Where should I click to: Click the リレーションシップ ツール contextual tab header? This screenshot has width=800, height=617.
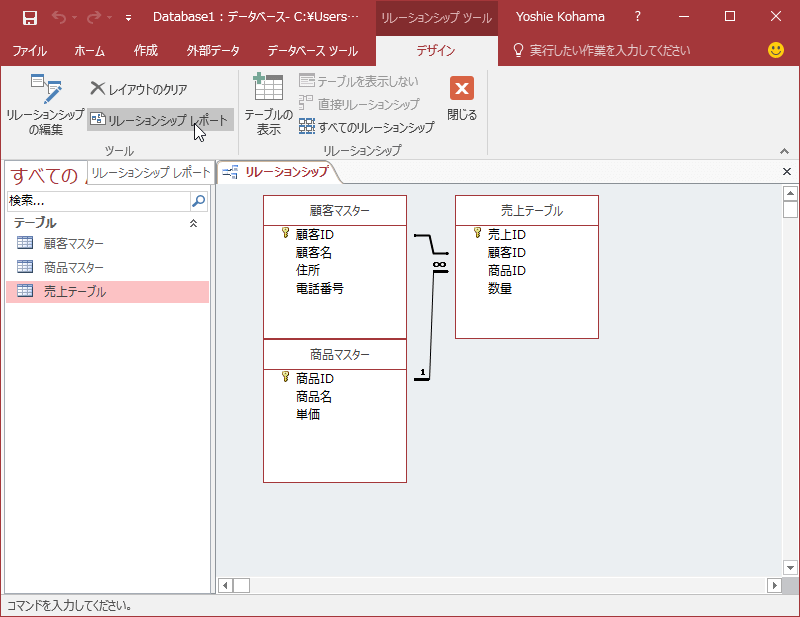[x=437, y=18]
